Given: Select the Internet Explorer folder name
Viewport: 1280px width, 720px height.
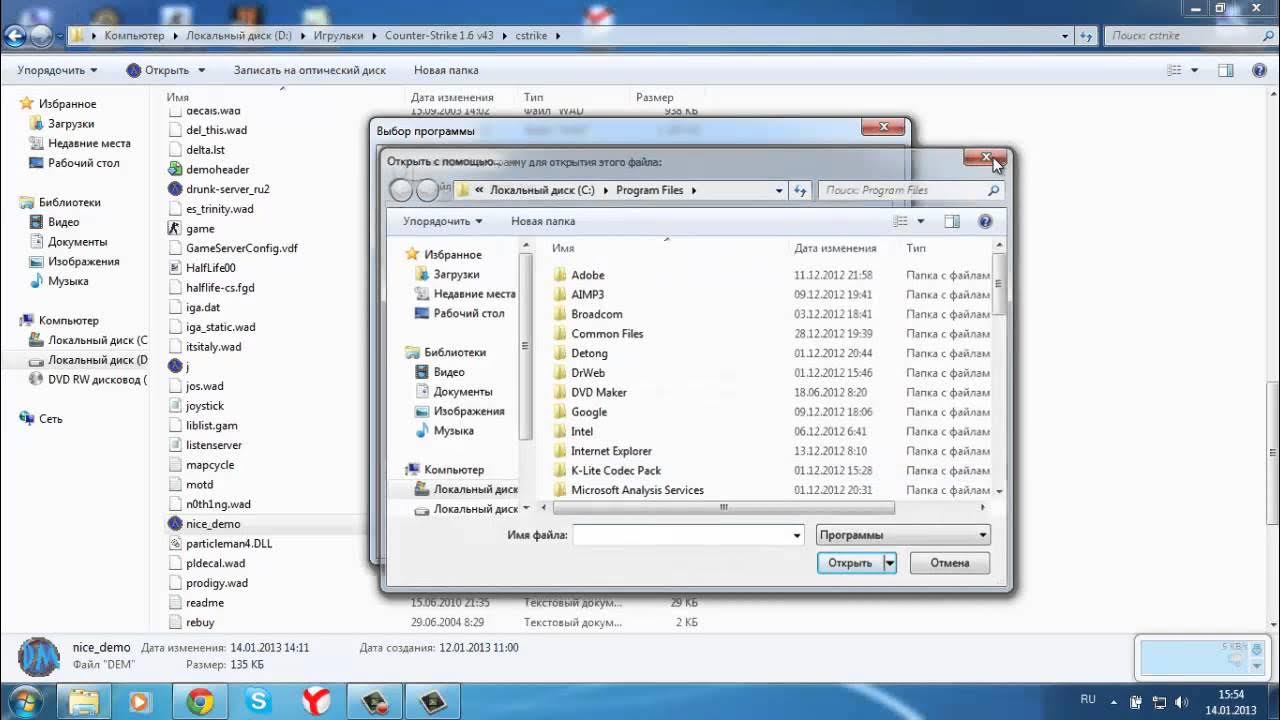Looking at the screenshot, I should [611, 451].
